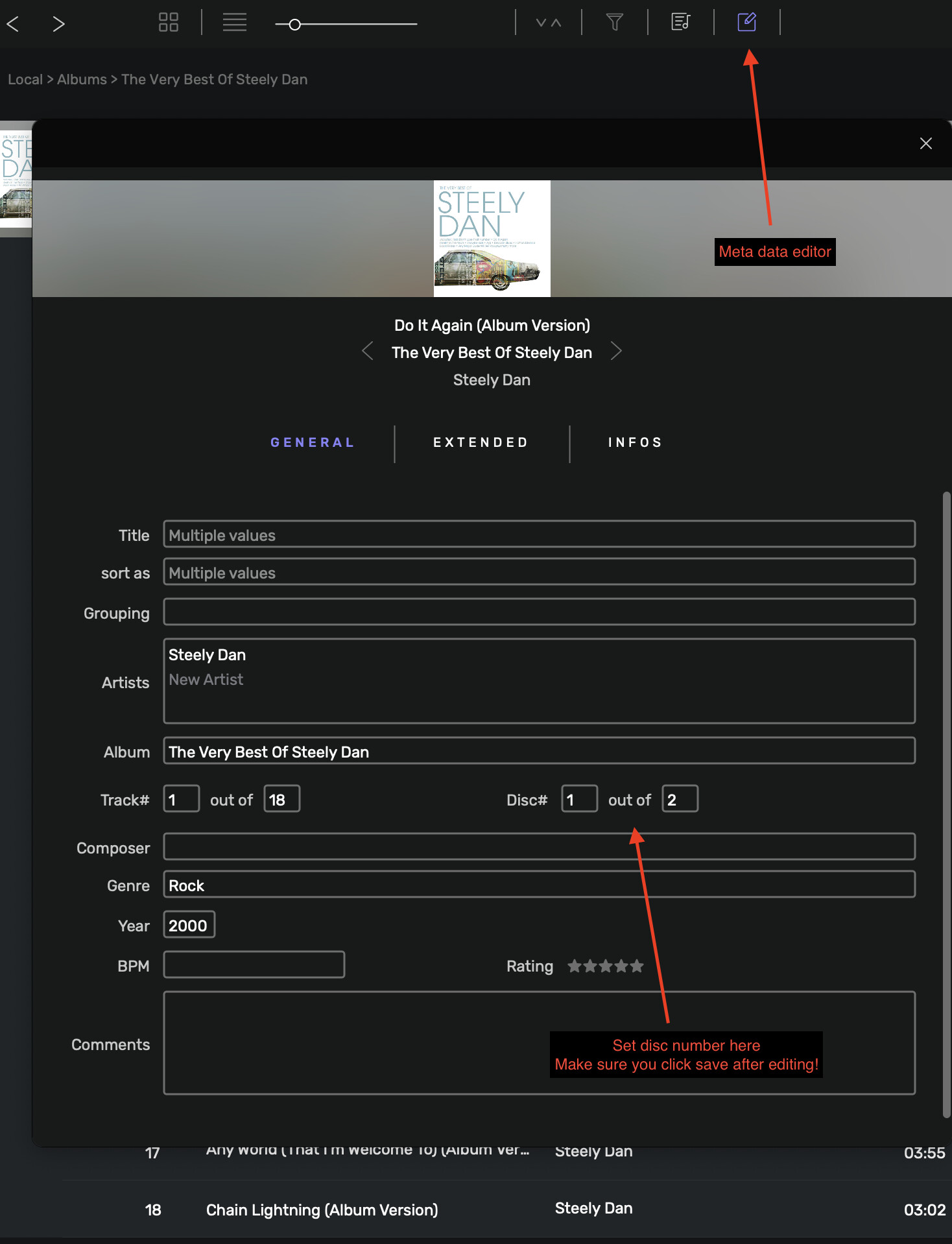Click the New Artist placeholder
The height and width of the screenshot is (1244, 952).
[x=206, y=680]
